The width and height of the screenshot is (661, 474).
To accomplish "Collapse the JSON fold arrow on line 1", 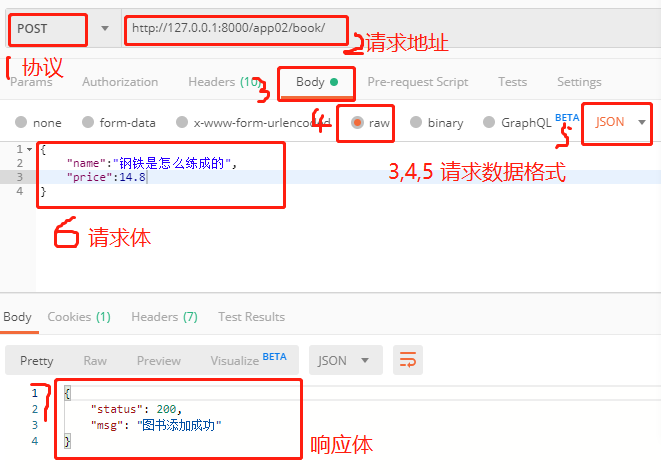I will coord(29,149).
